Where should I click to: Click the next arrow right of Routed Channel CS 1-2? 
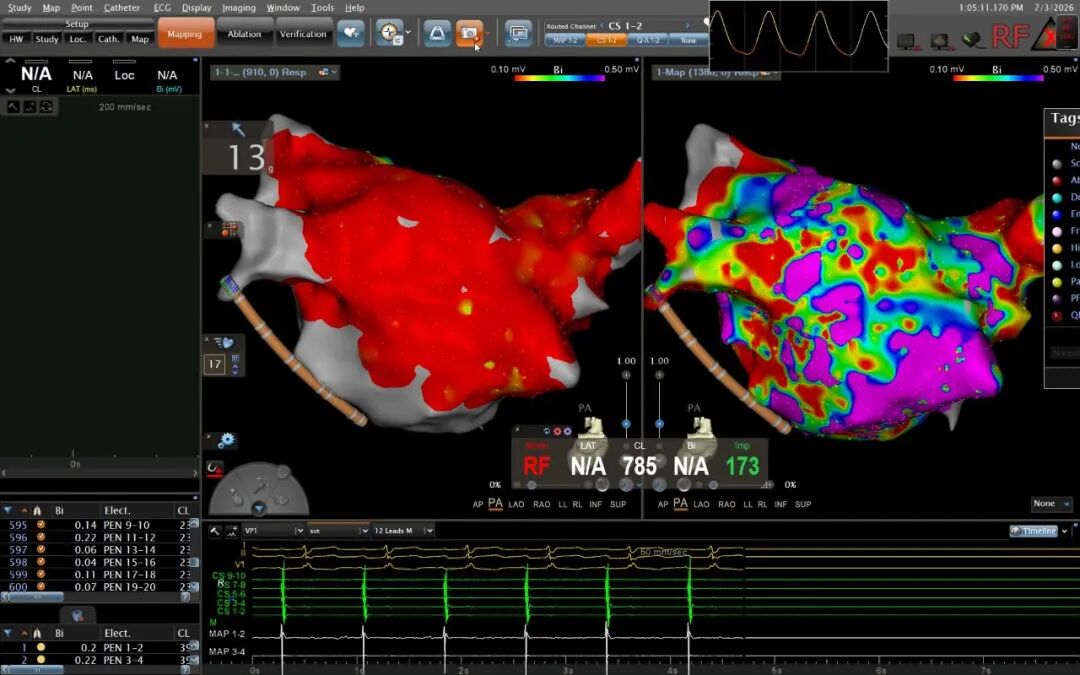pyautogui.click(x=687, y=25)
